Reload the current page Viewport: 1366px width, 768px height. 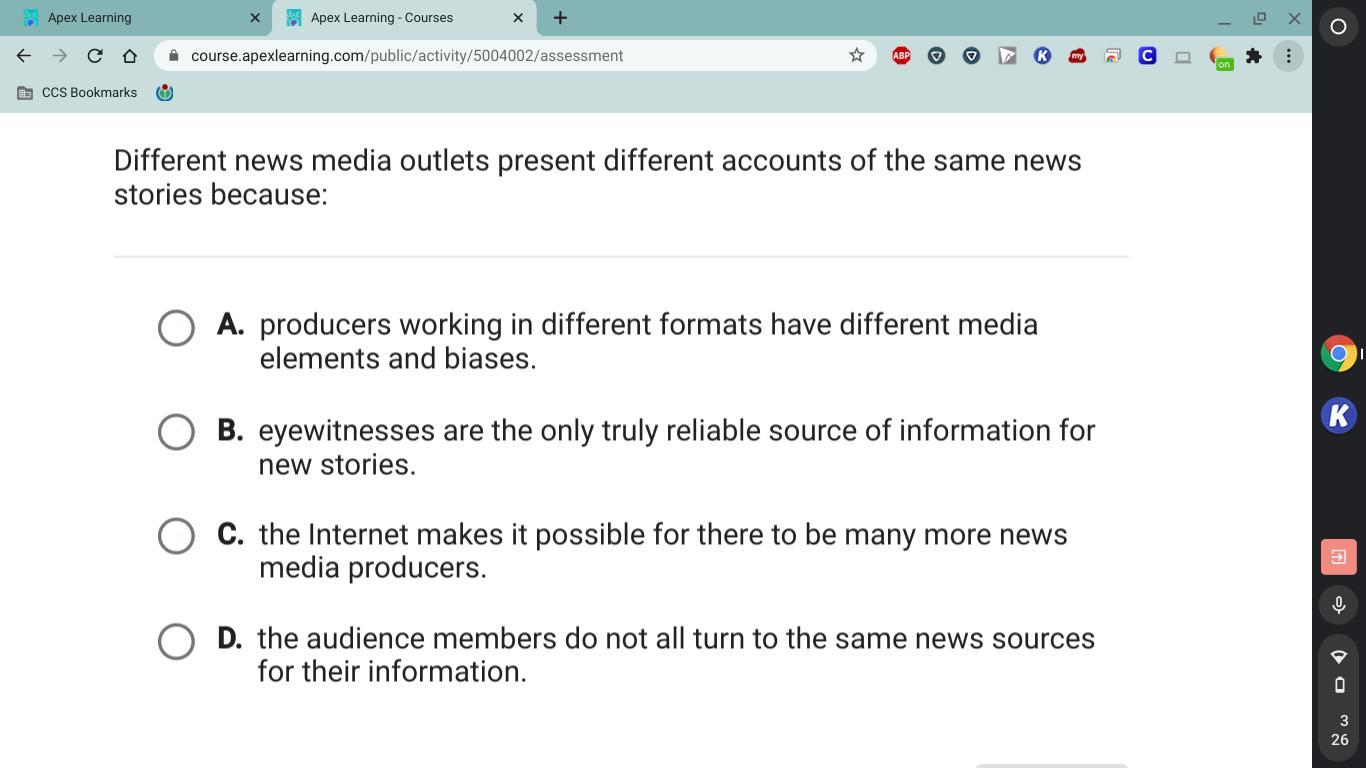[95, 56]
